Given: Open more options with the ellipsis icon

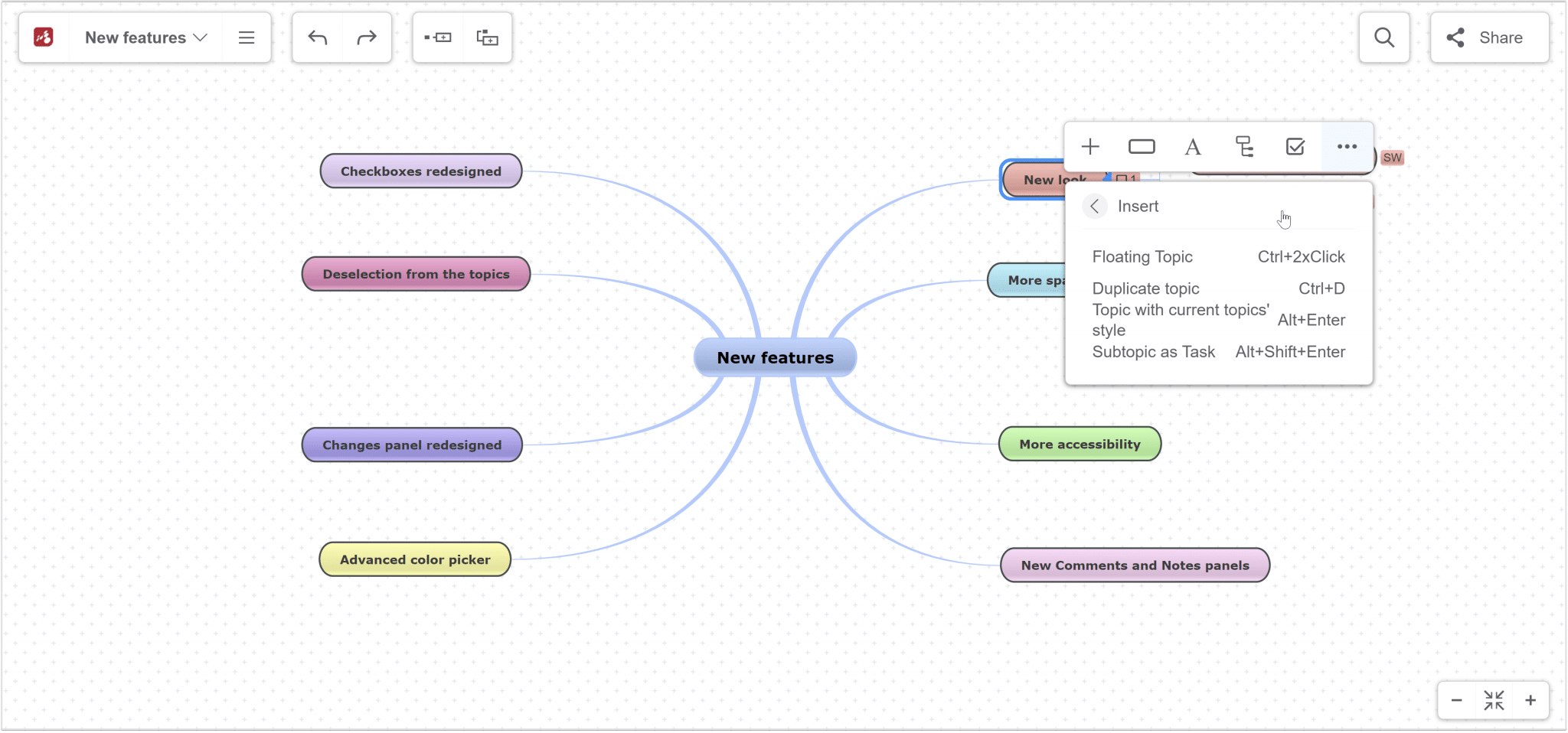Looking at the screenshot, I should (1345, 146).
